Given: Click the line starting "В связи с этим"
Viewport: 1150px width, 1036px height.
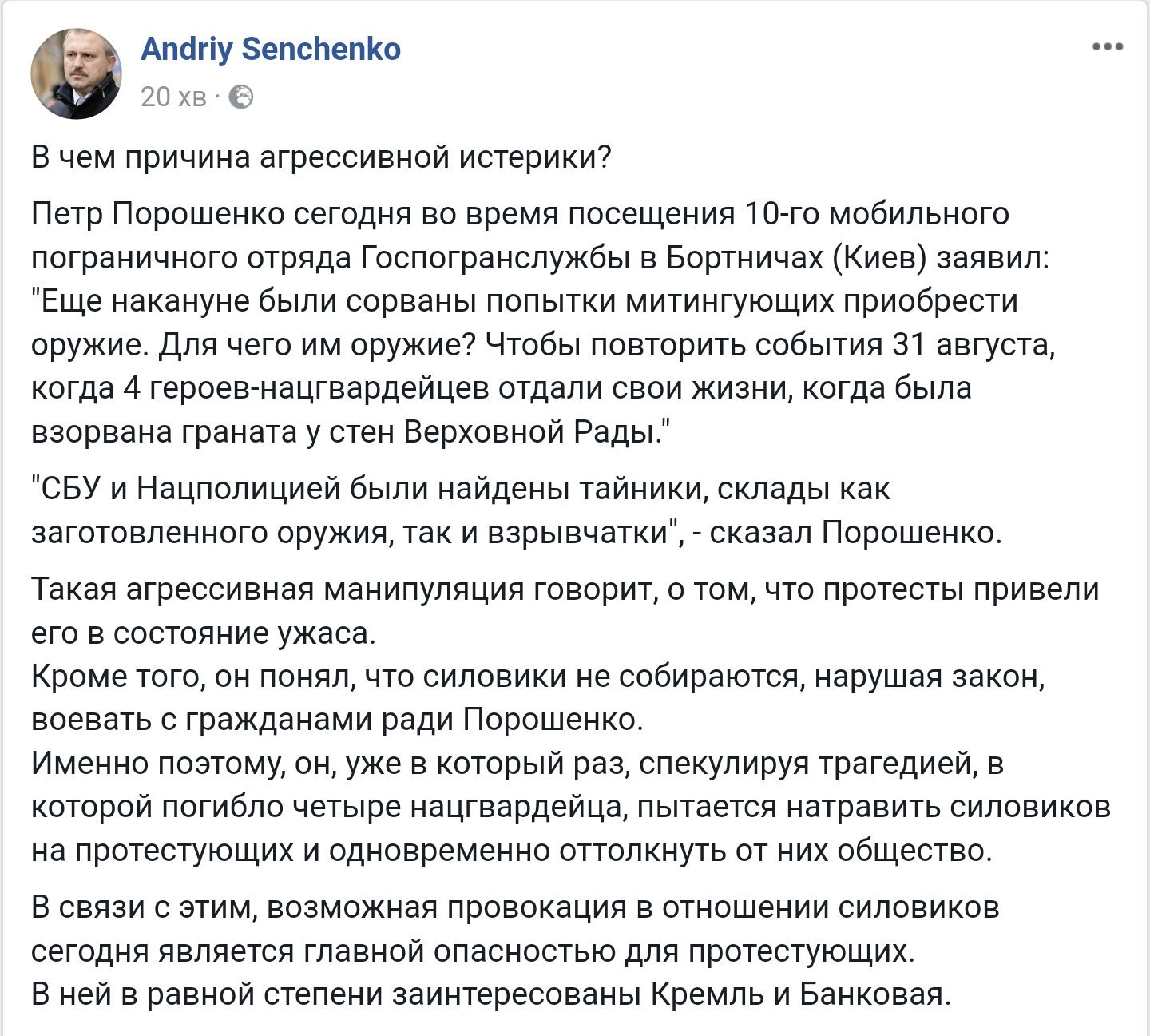Looking at the screenshot, I should tap(514, 907).
